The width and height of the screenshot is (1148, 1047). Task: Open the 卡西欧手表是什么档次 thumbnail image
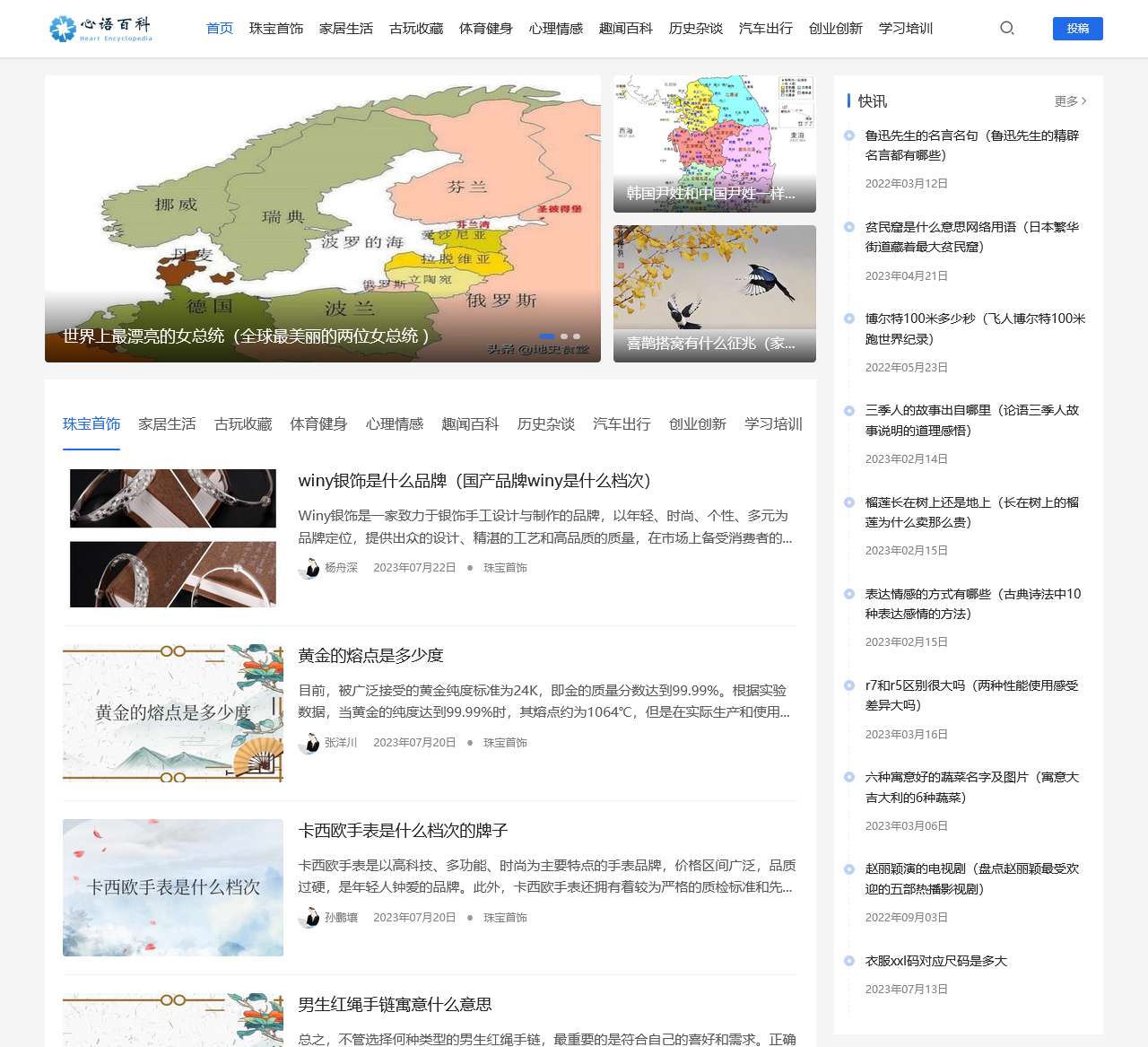click(173, 888)
